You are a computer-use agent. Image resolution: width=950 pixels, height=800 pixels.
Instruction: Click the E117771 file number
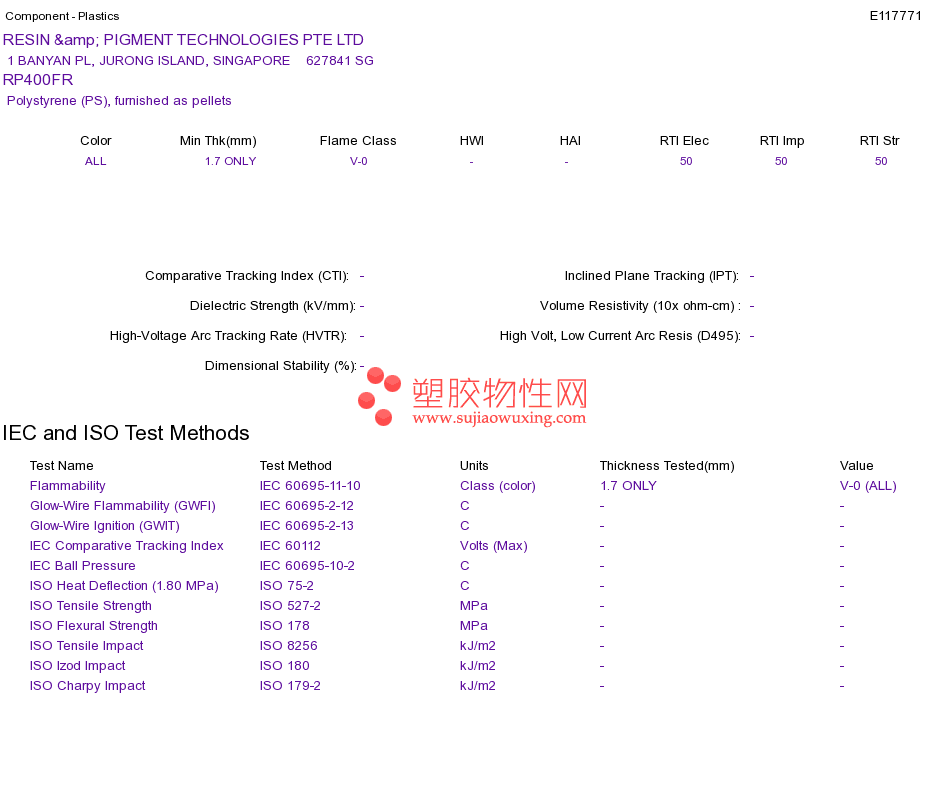[x=895, y=16]
